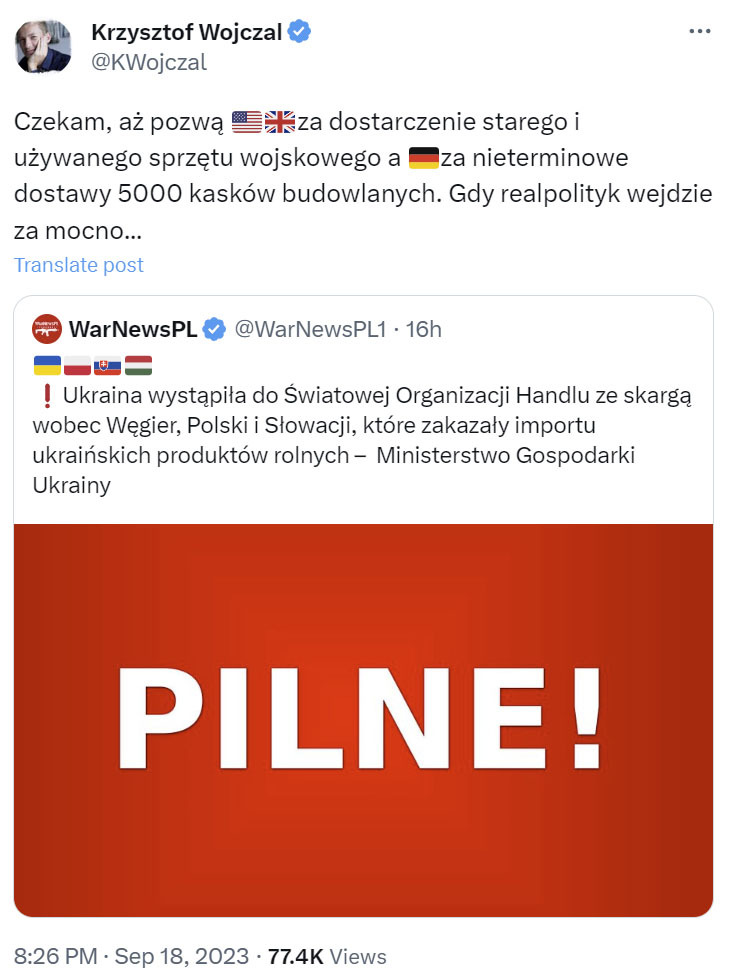736x979 pixels.
Task: Click the United States flag emoji
Action: click(x=246, y=122)
